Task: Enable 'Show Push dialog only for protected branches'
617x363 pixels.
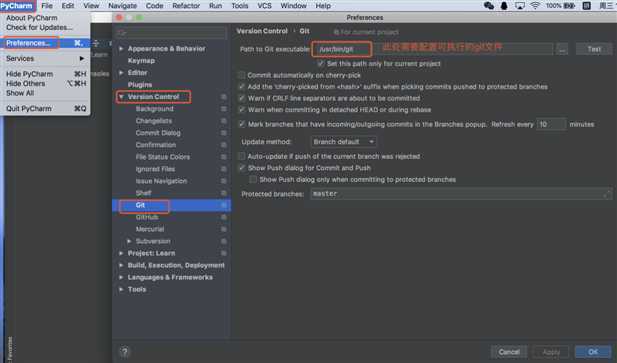Action: tap(253, 179)
